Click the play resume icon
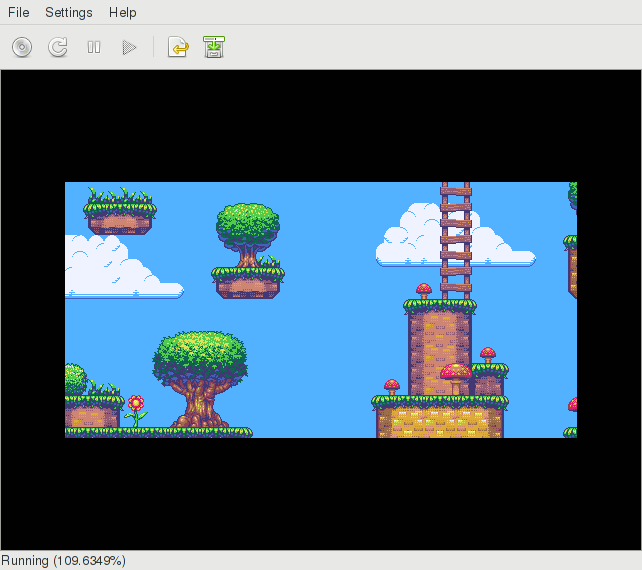This screenshot has height=570, width=642. coord(129,47)
